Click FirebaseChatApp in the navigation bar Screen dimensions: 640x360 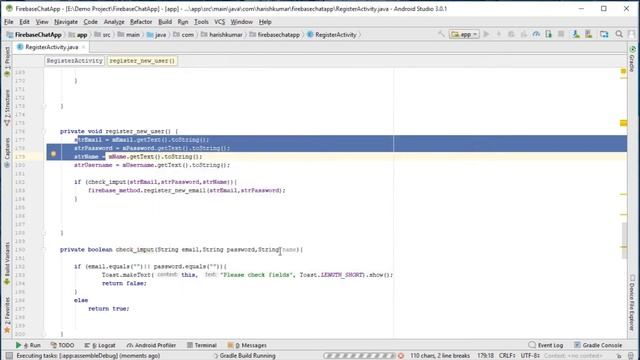34,35
